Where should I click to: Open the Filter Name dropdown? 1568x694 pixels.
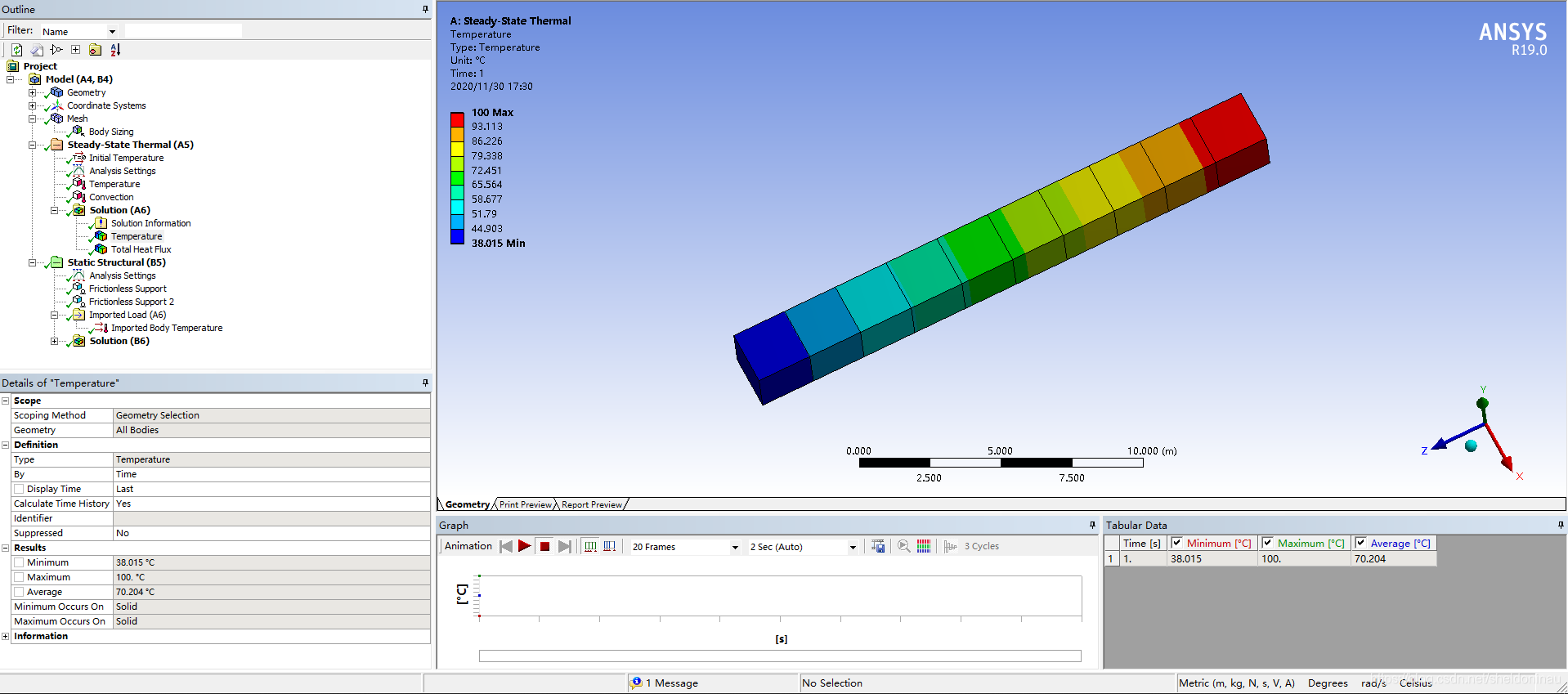[112, 32]
